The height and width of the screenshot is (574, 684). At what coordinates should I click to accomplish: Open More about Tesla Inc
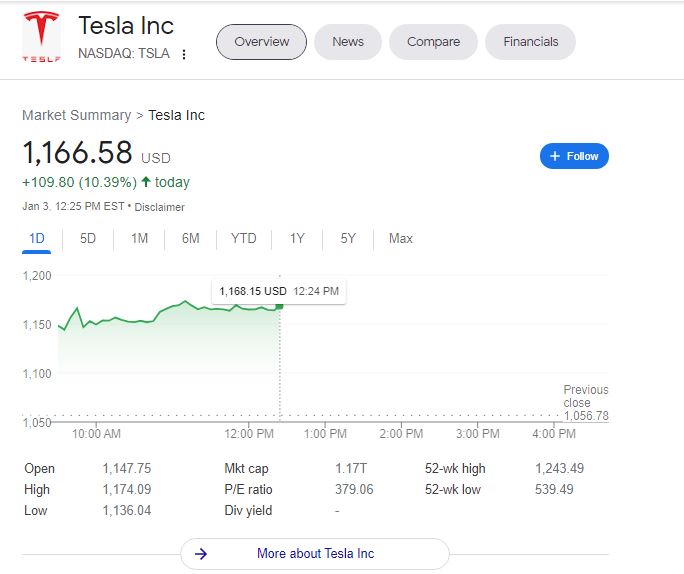pyautogui.click(x=315, y=553)
